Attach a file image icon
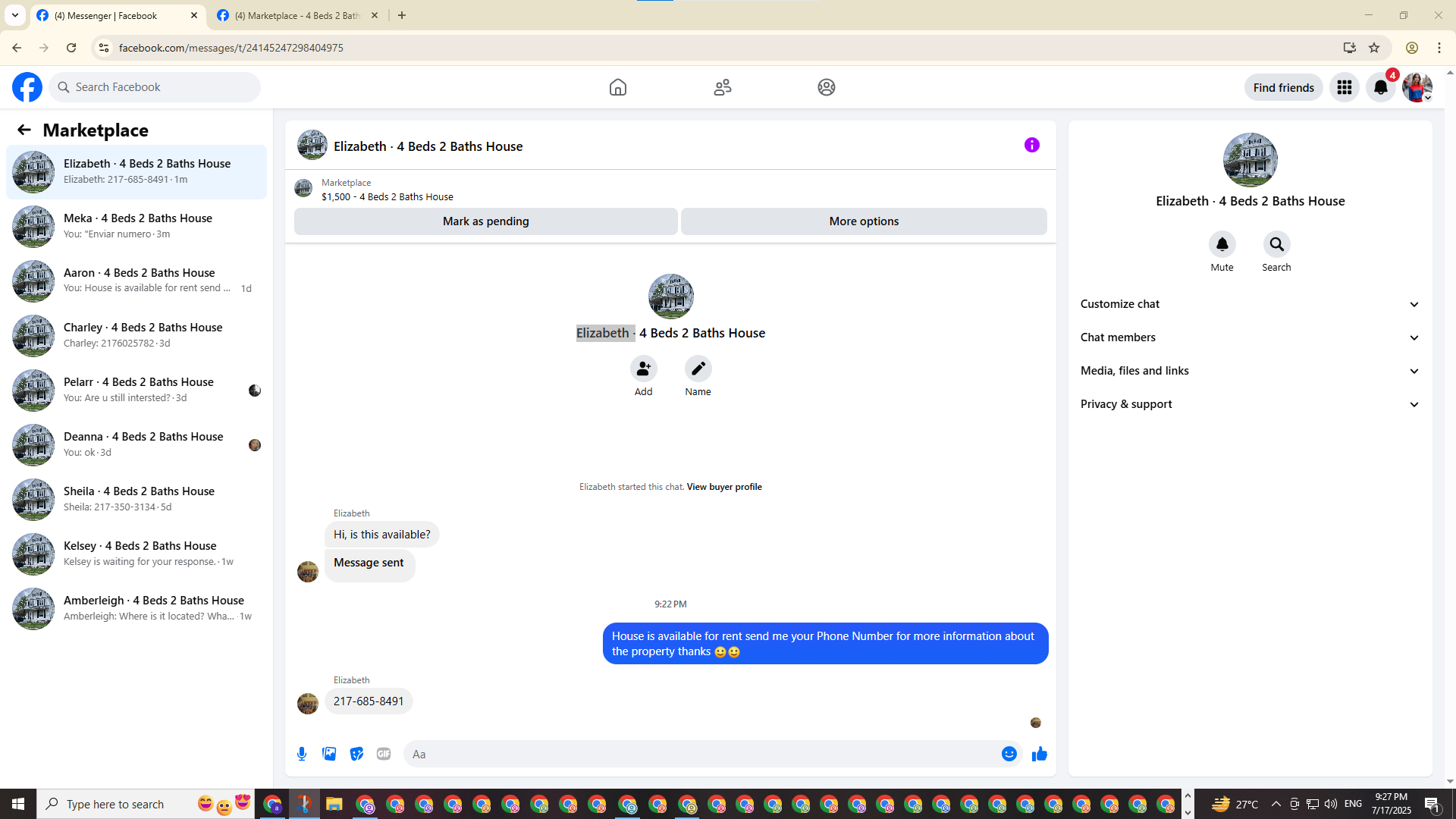Screen dimensions: 1456x819 click(x=329, y=754)
